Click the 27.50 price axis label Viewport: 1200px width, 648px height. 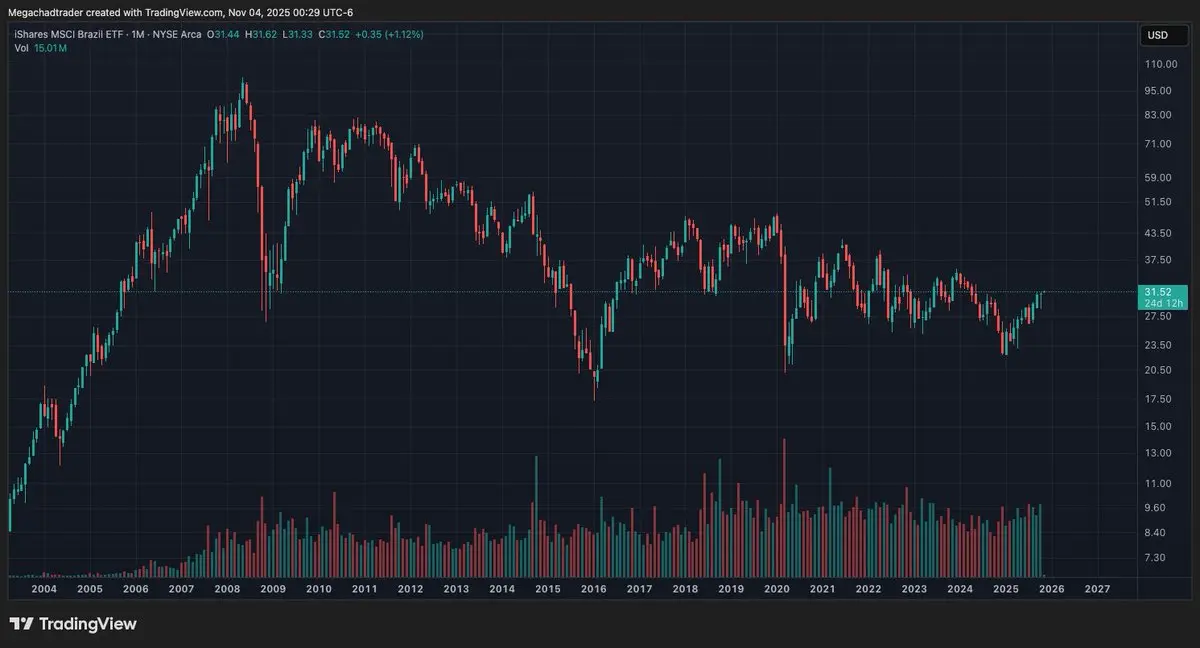click(1158, 316)
